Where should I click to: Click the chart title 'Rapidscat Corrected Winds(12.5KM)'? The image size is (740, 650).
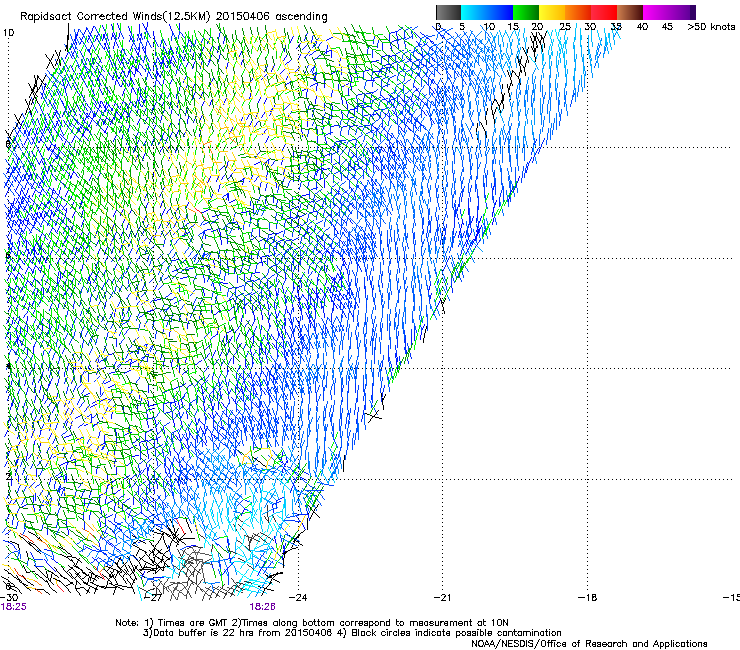(116, 16)
